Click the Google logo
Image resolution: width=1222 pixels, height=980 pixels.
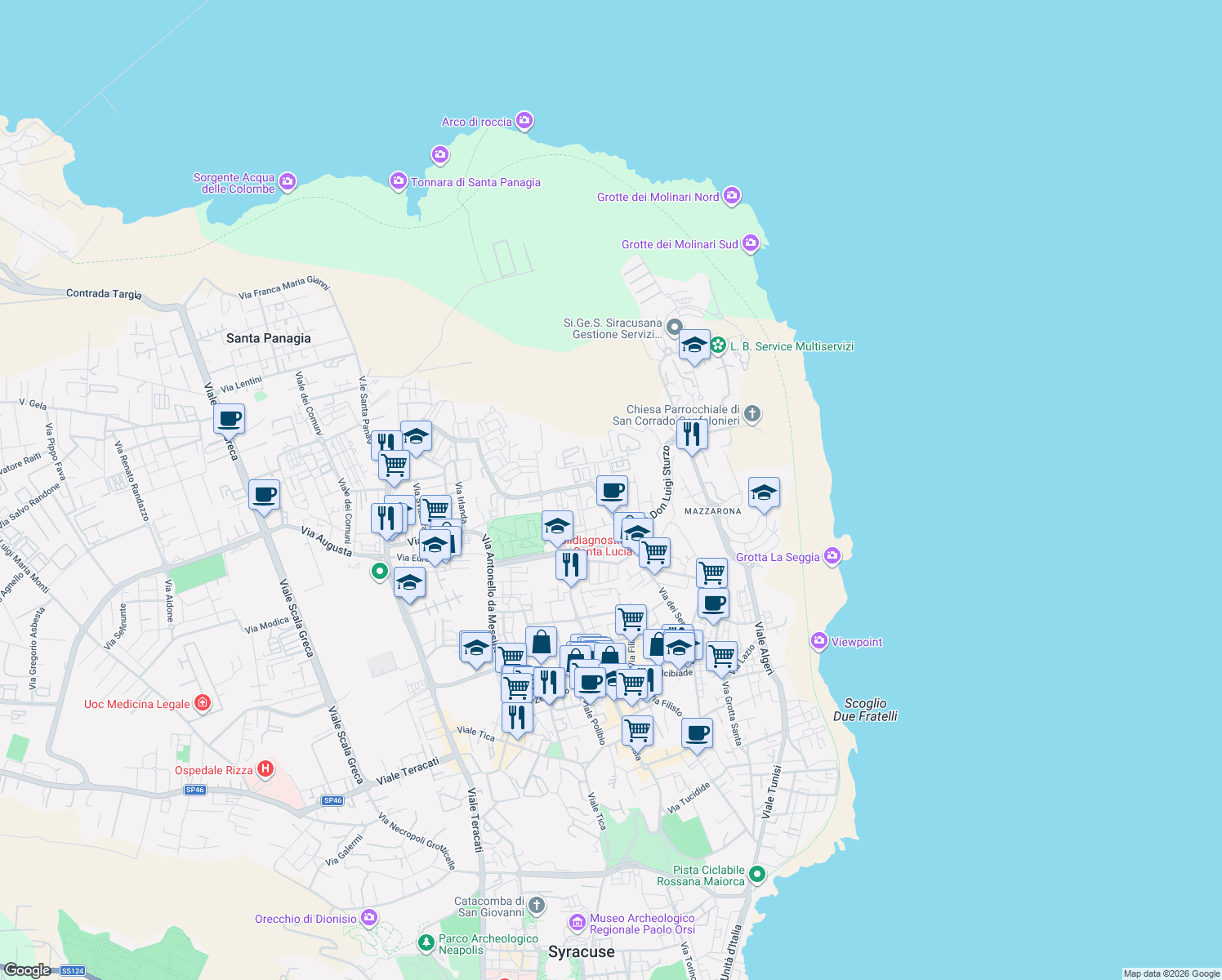(27, 970)
